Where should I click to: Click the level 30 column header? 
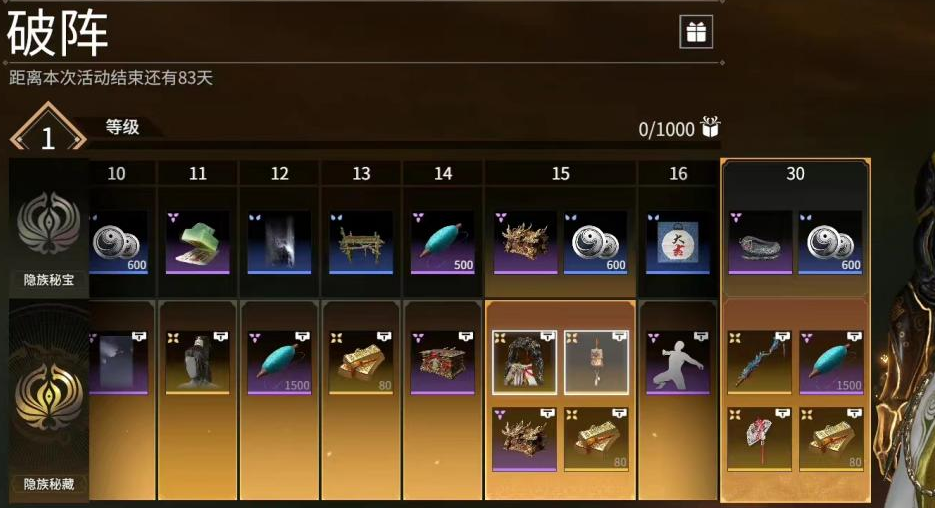[x=795, y=174]
